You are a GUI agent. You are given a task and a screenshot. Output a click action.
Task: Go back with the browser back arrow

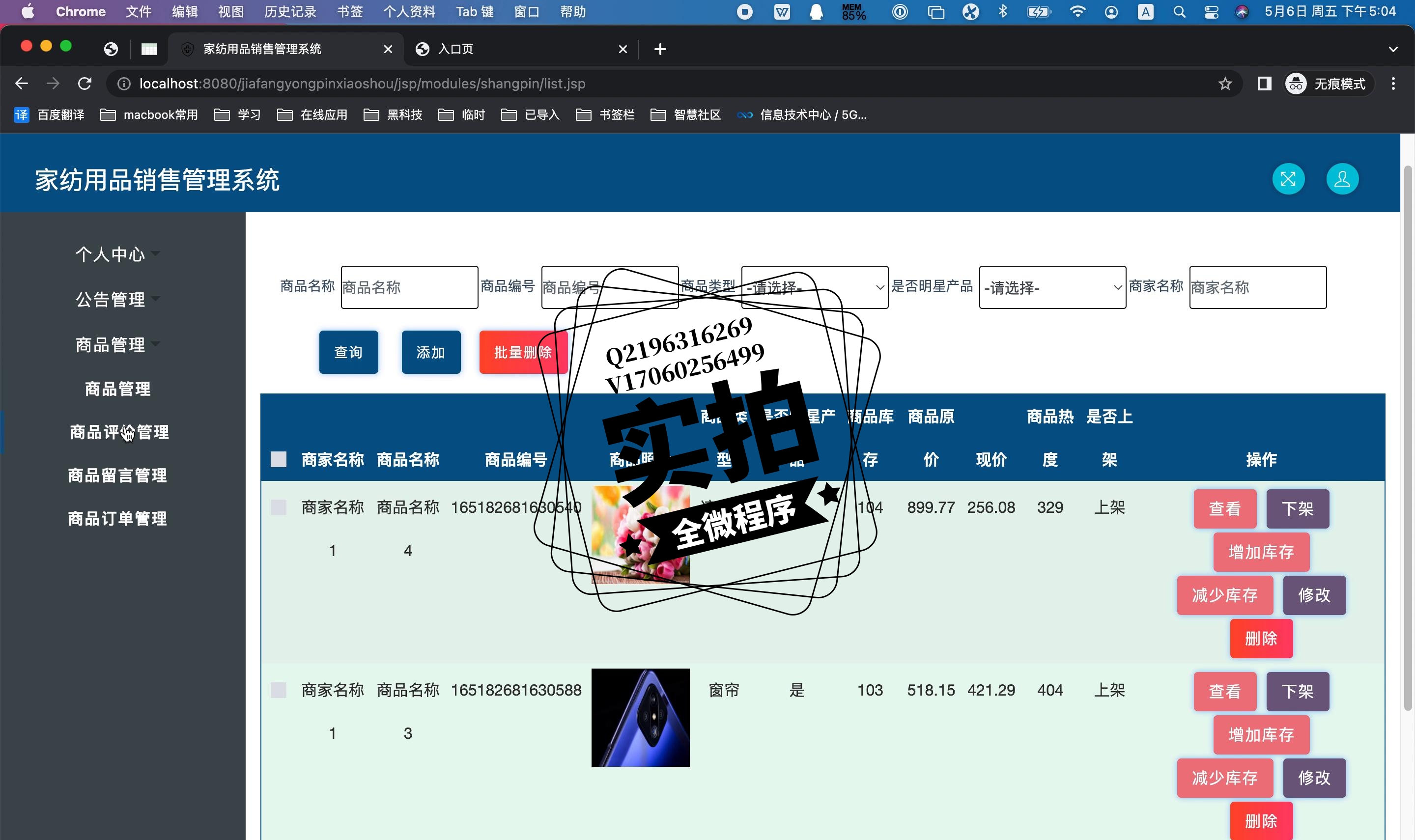(22, 84)
